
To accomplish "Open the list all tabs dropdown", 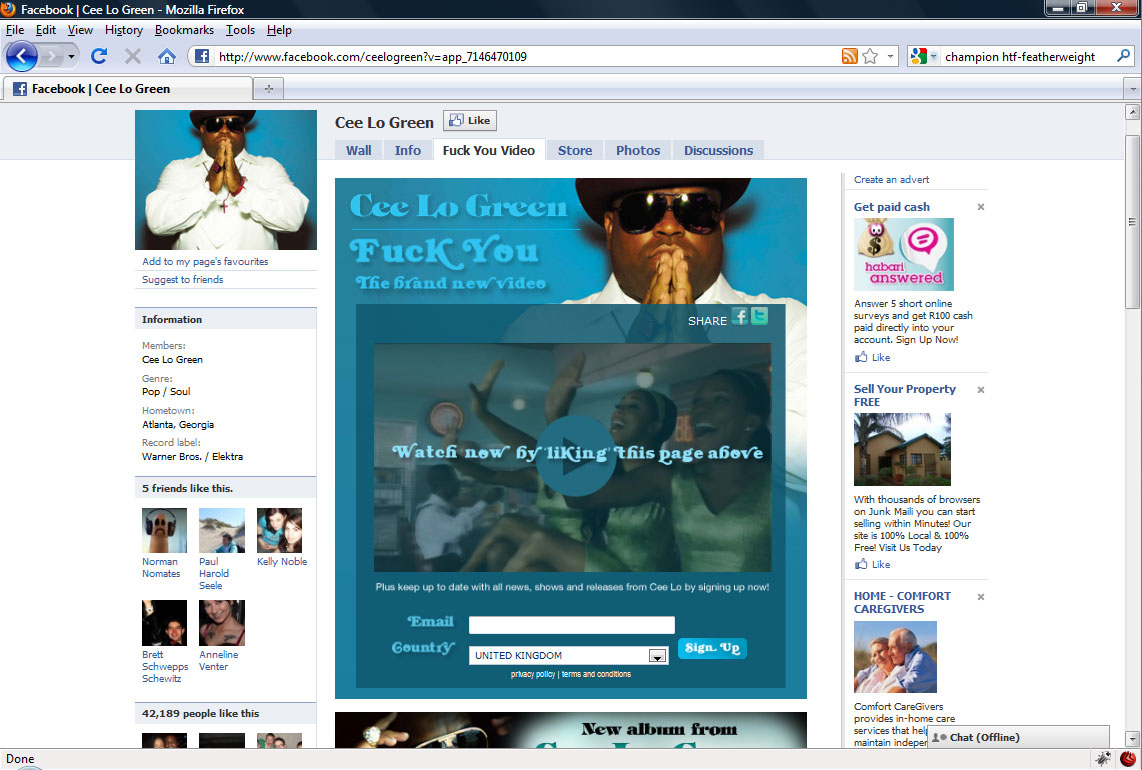I will coord(1132,89).
